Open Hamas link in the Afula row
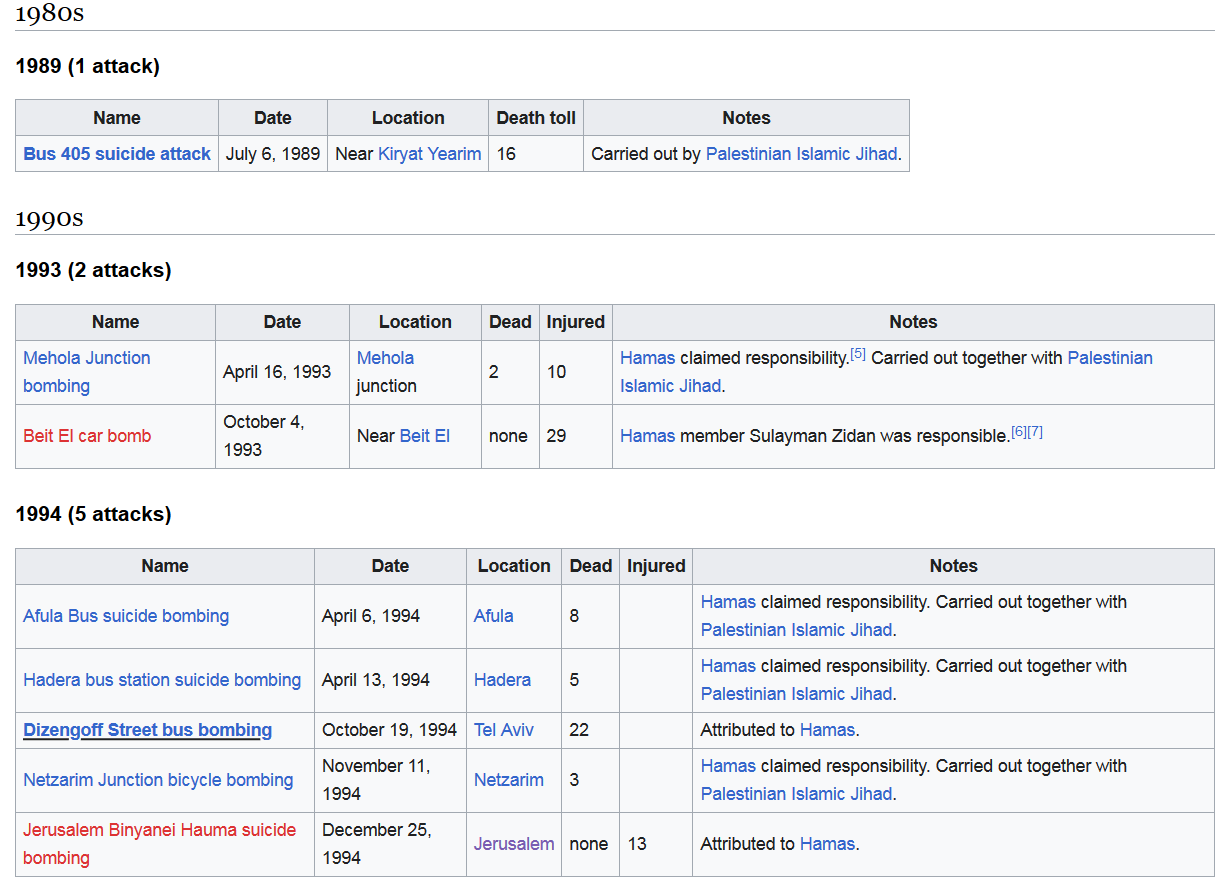This screenshot has height=891, width=1232. [x=728, y=602]
